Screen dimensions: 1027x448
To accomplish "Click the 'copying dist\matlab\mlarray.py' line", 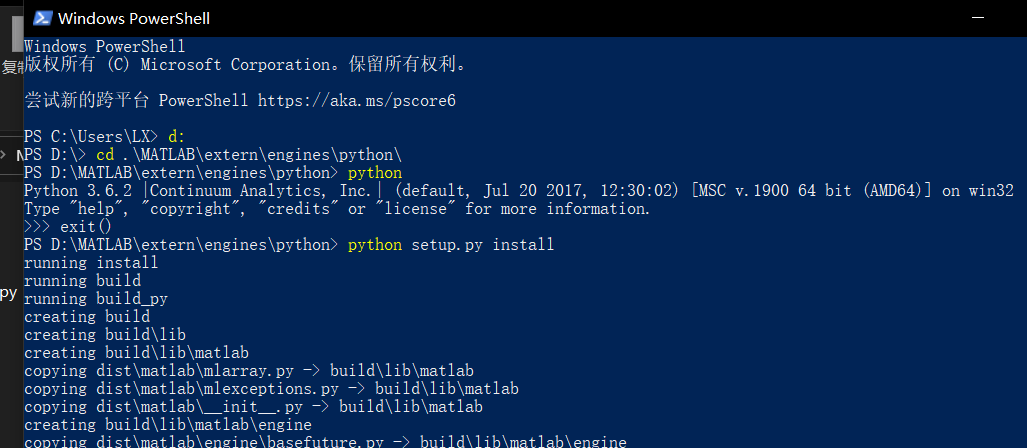I will pos(248,371).
